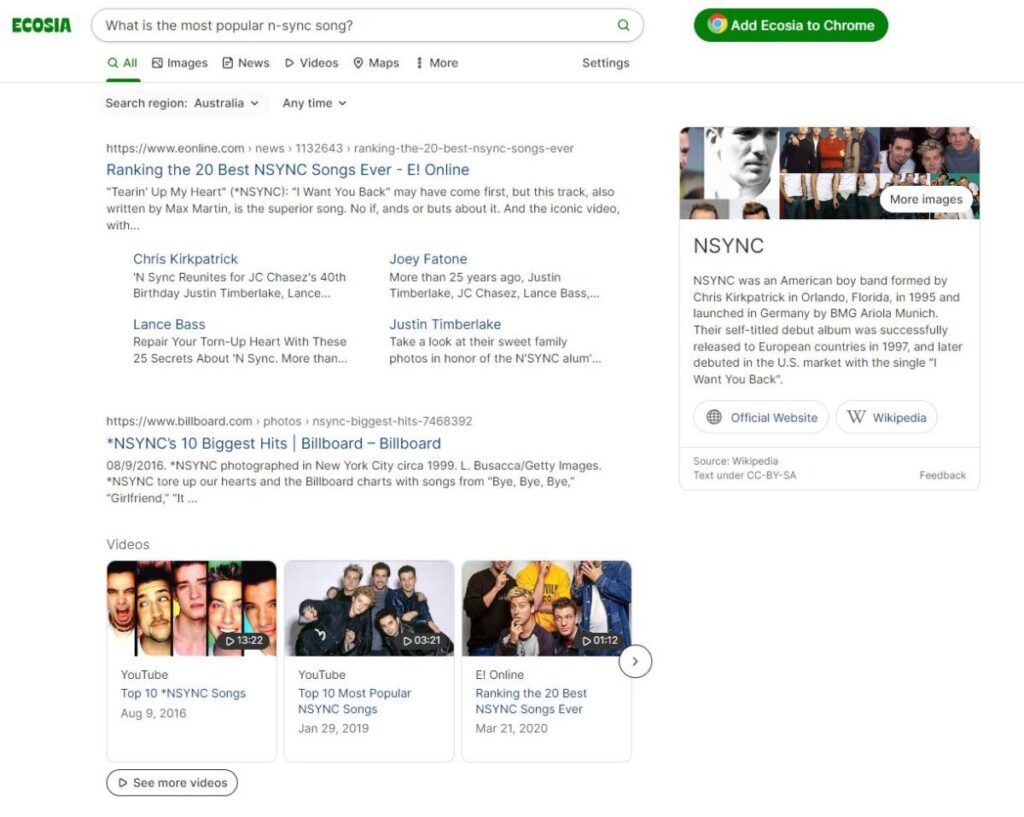
Task: Click the next arrow in videos carousel
Action: pos(635,661)
